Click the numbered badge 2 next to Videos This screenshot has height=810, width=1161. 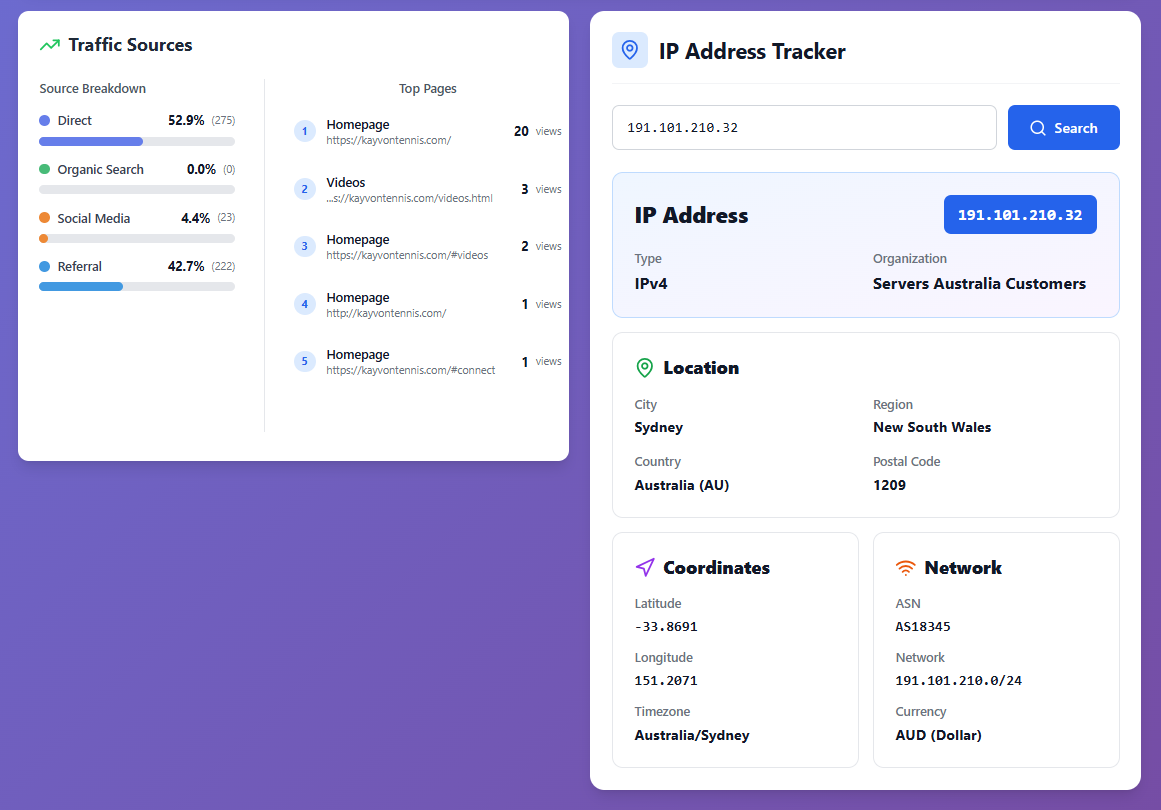(x=304, y=188)
